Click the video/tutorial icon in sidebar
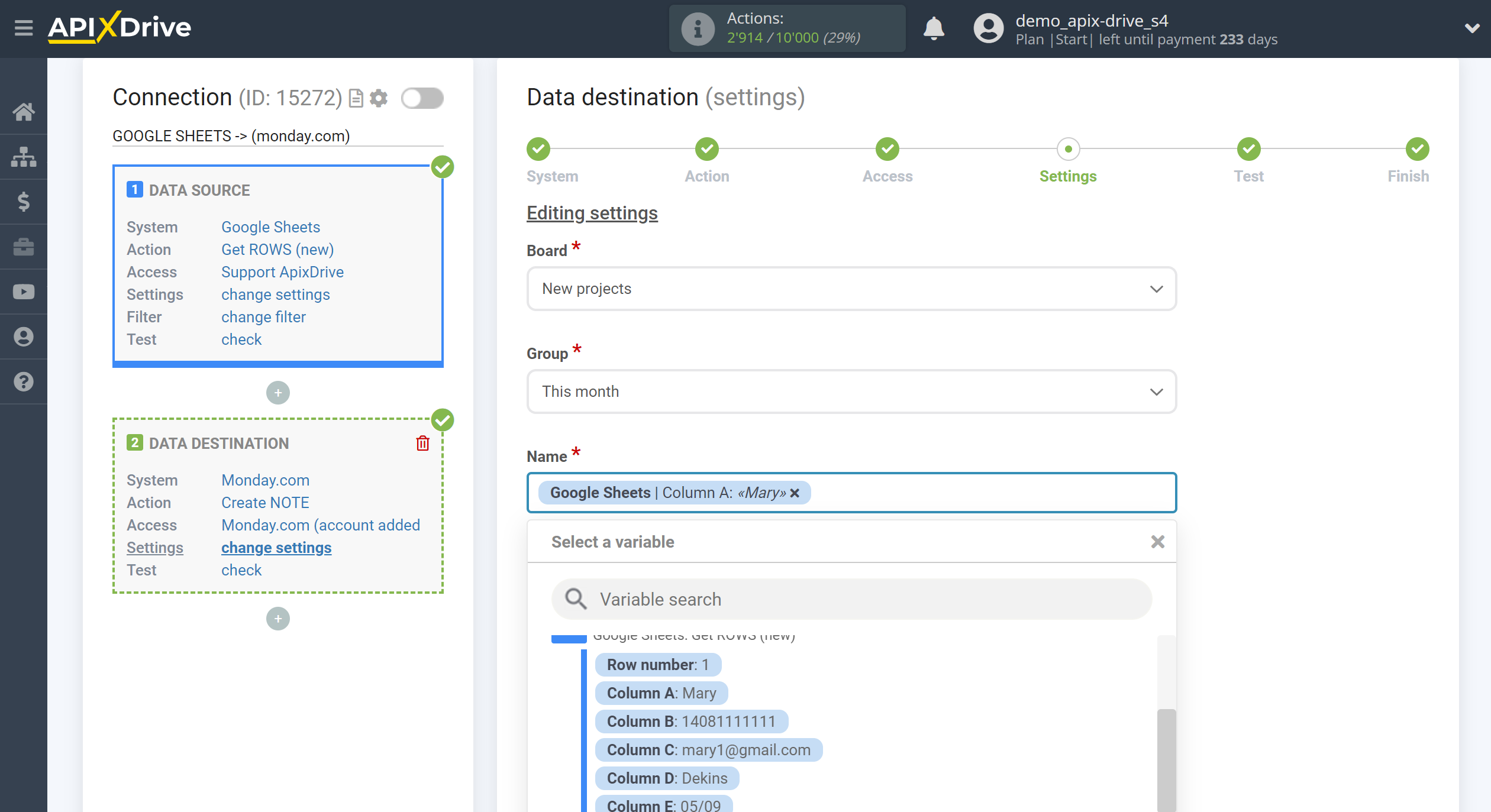This screenshot has height=812, width=1491. [24, 292]
